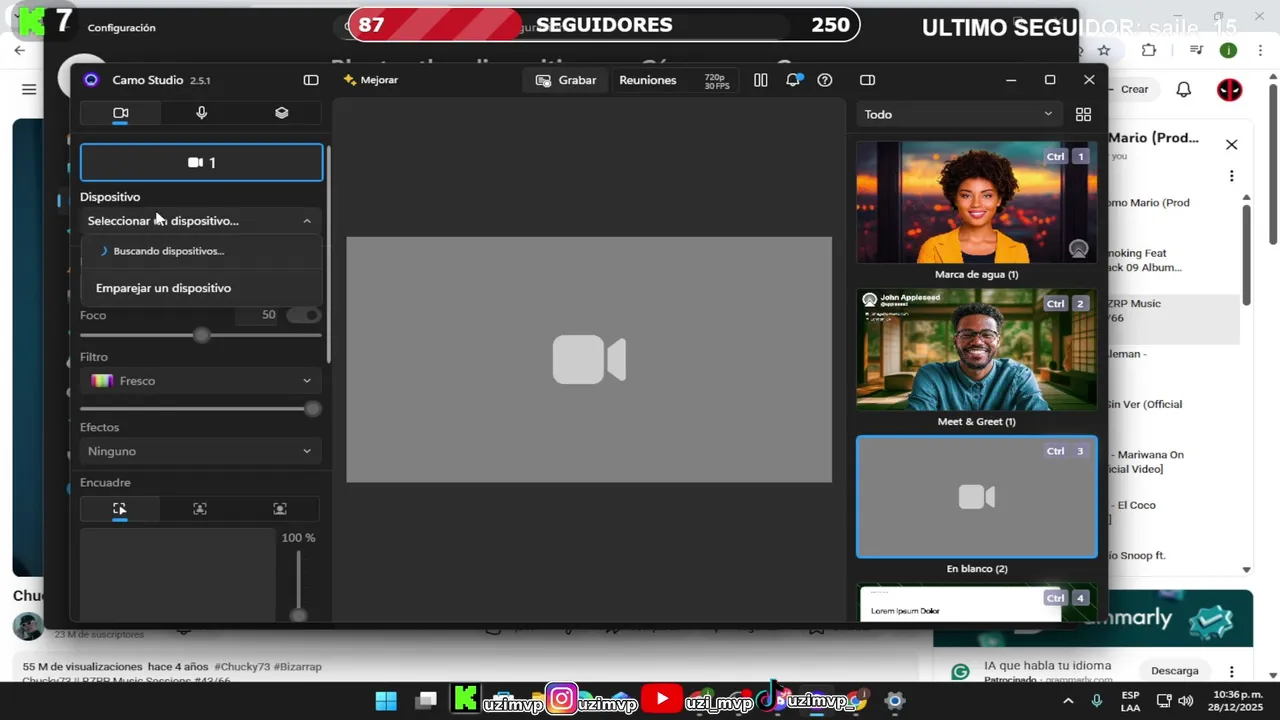Toggle the Foco auto switch
The width and height of the screenshot is (1280, 720).
click(x=304, y=315)
